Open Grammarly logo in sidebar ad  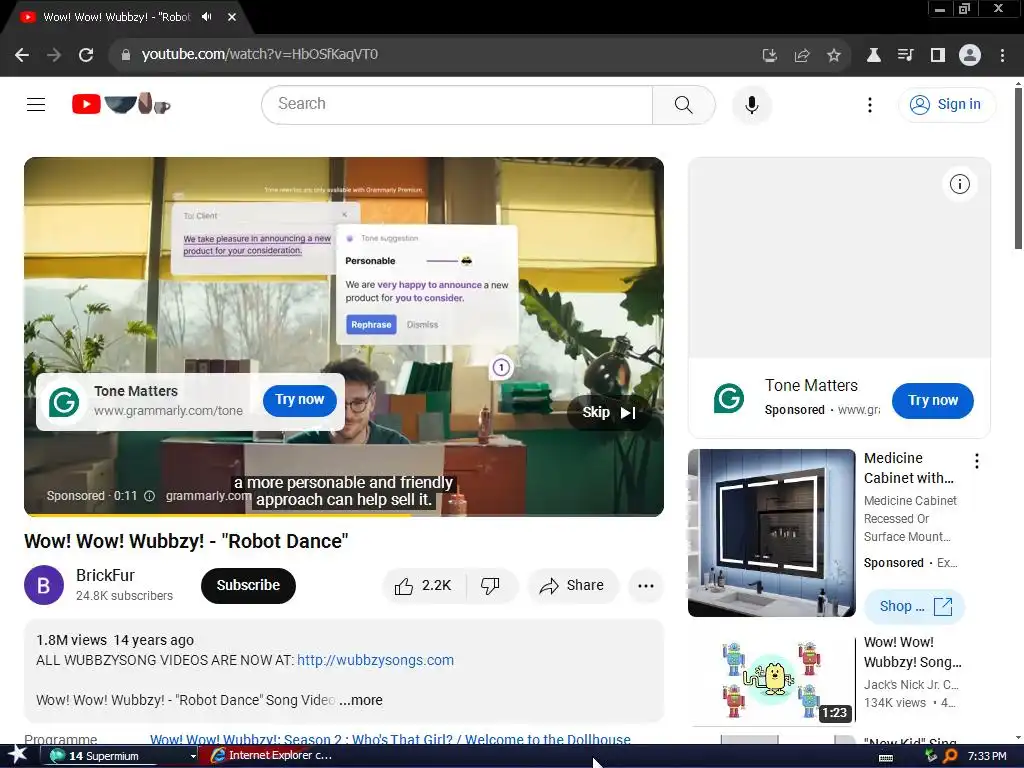[x=729, y=398]
